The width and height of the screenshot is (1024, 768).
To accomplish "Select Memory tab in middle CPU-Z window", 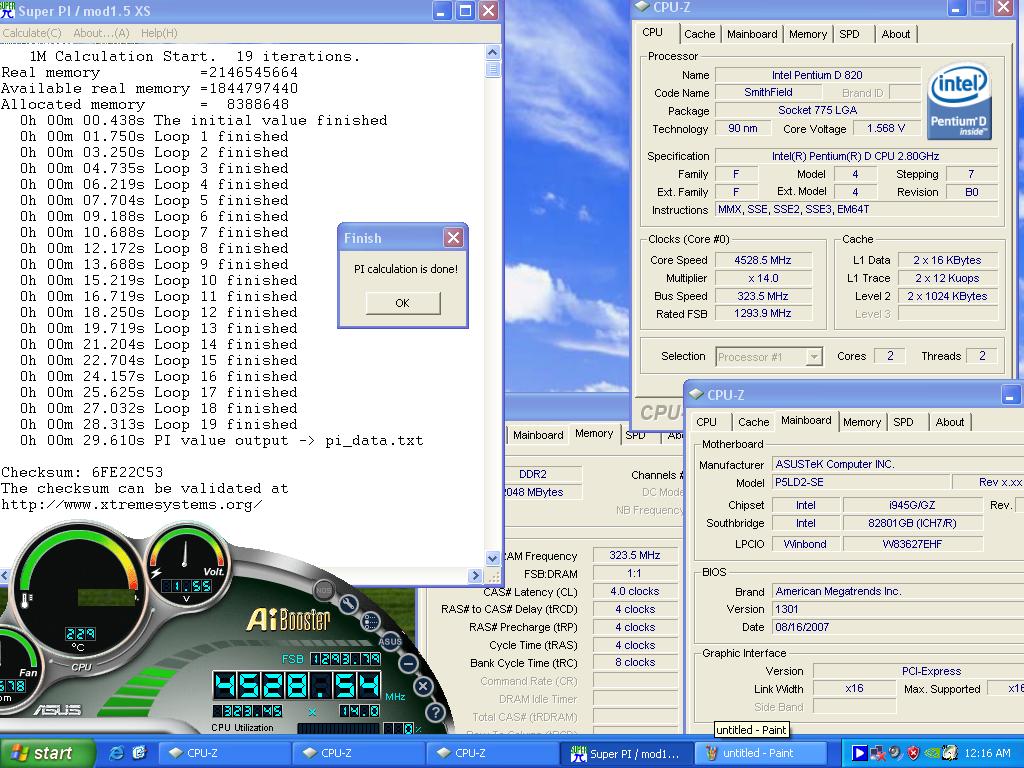I will (x=594, y=434).
